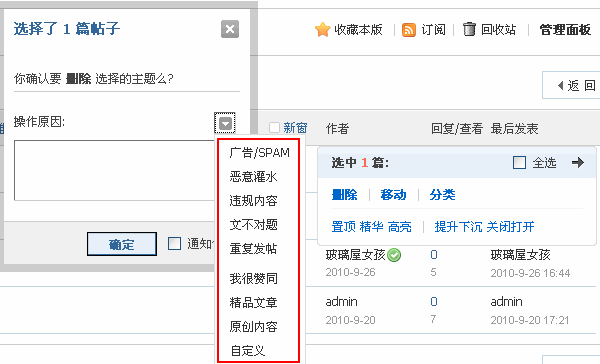Click last post time 2010-9-26 16:44
Screen dimensions: 600x364
tap(530, 273)
